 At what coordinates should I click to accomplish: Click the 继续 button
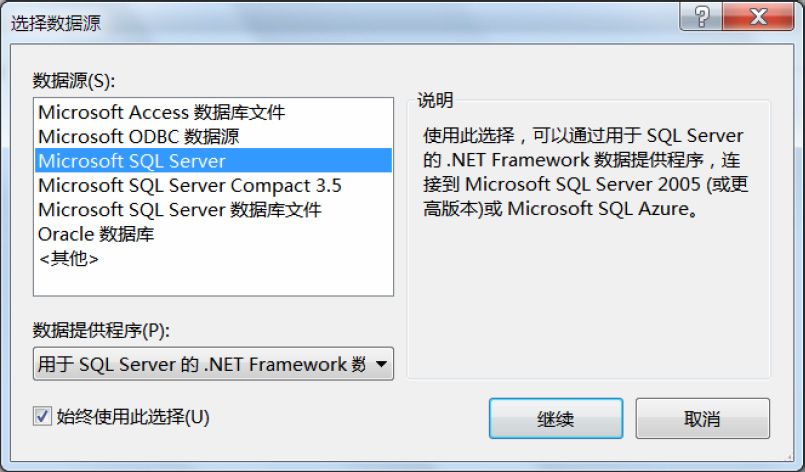[x=556, y=419]
